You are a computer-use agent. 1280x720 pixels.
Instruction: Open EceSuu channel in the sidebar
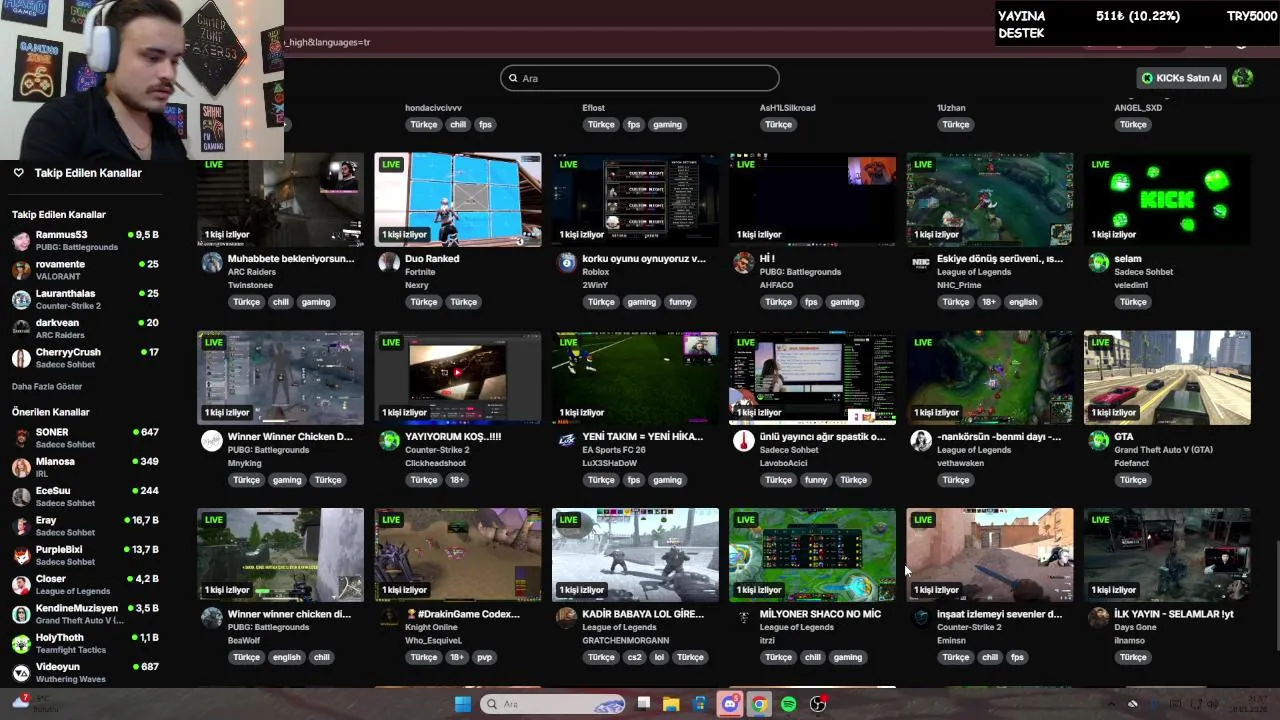click(x=85, y=496)
